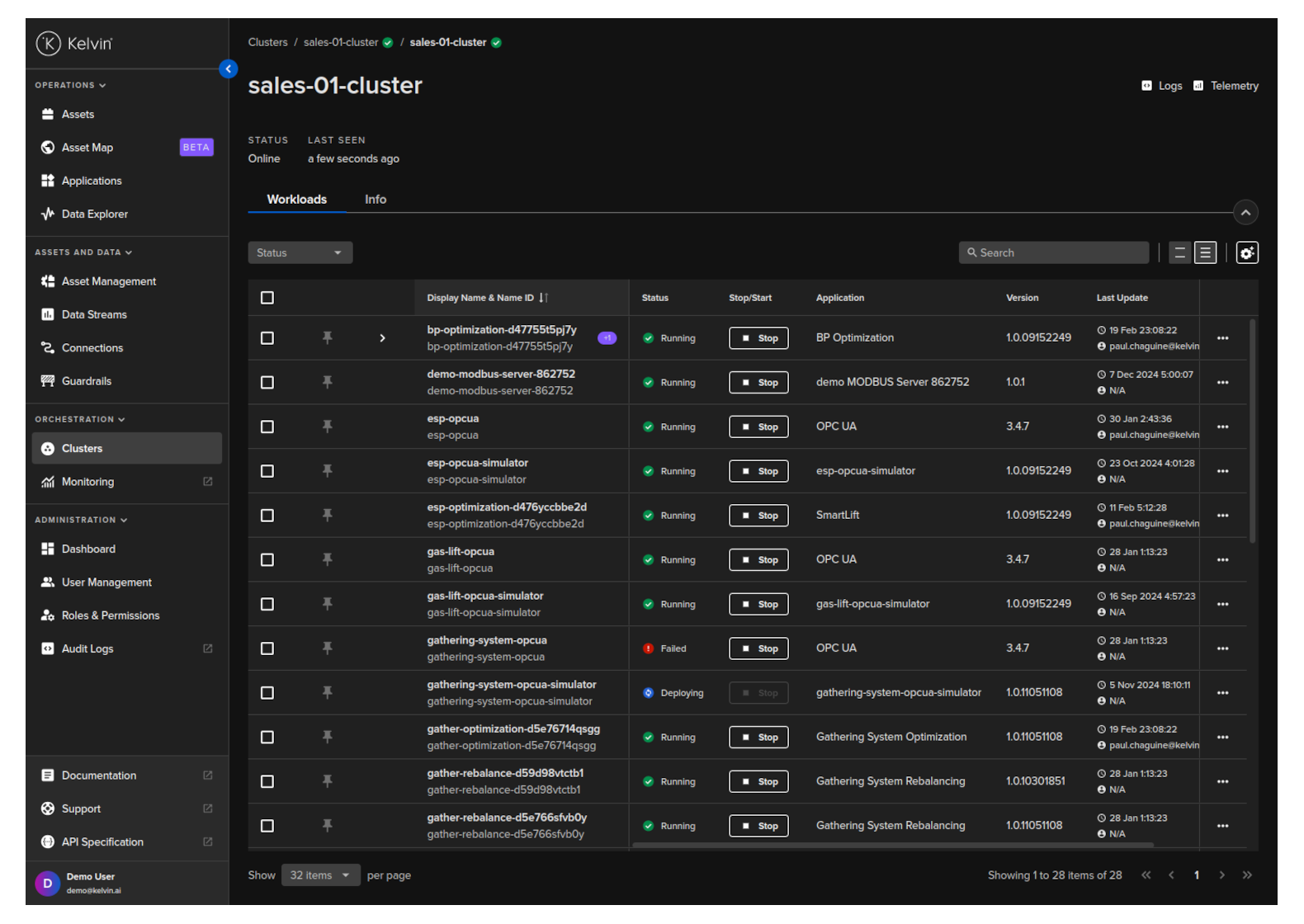Open more options for gas-lift-opcua row
Image resolution: width=1304 pixels, height=924 pixels.
tap(1222, 560)
